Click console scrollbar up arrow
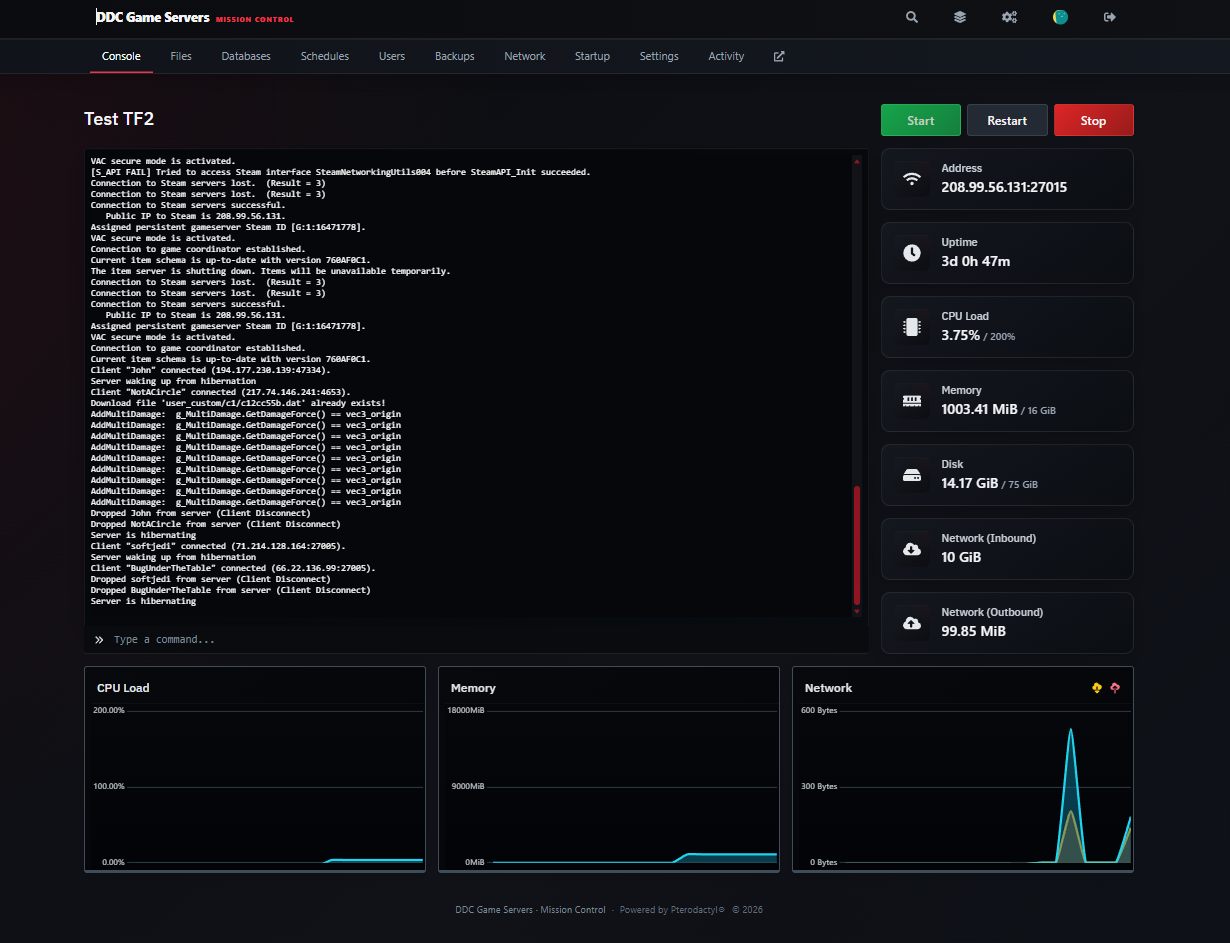1230x943 pixels. (x=857, y=160)
